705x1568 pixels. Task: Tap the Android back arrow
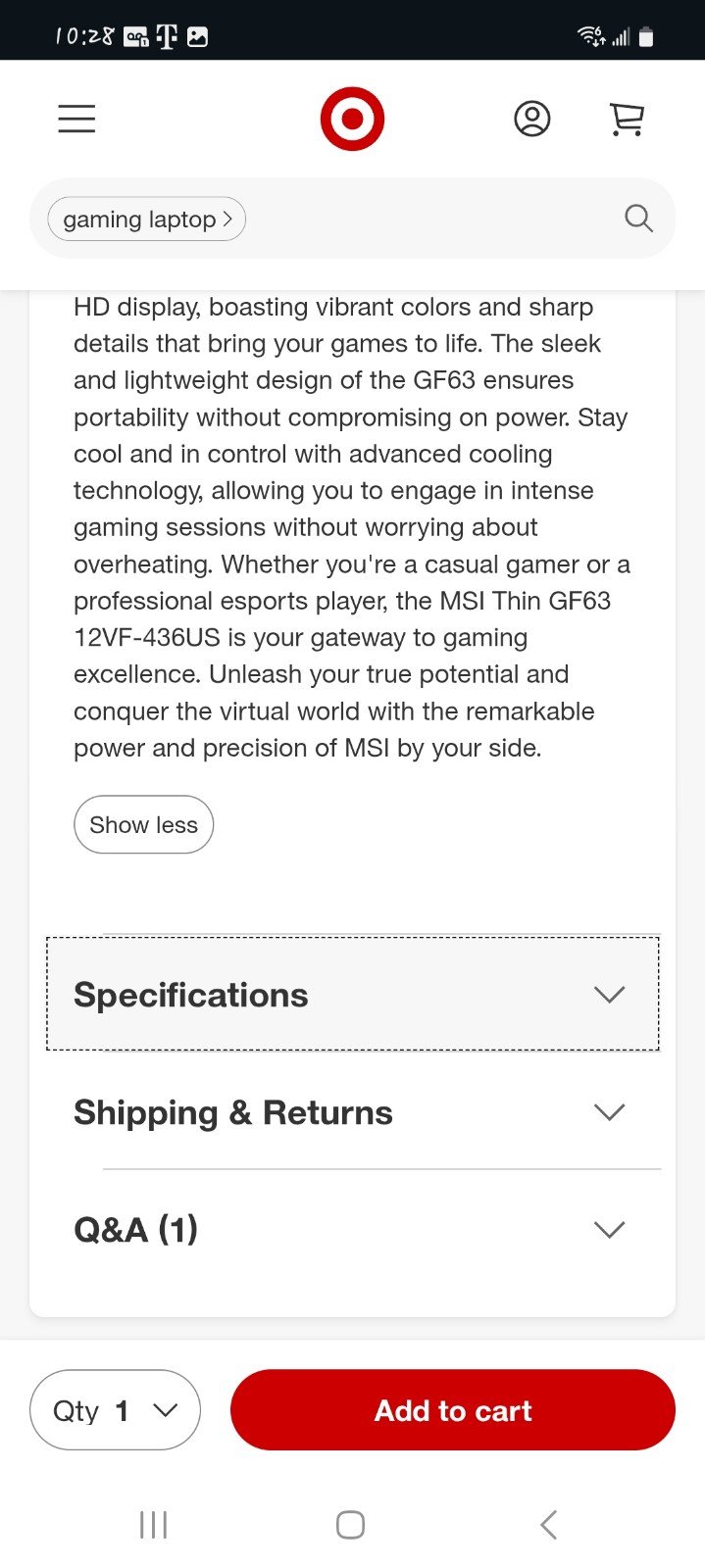pos(548,1524)
